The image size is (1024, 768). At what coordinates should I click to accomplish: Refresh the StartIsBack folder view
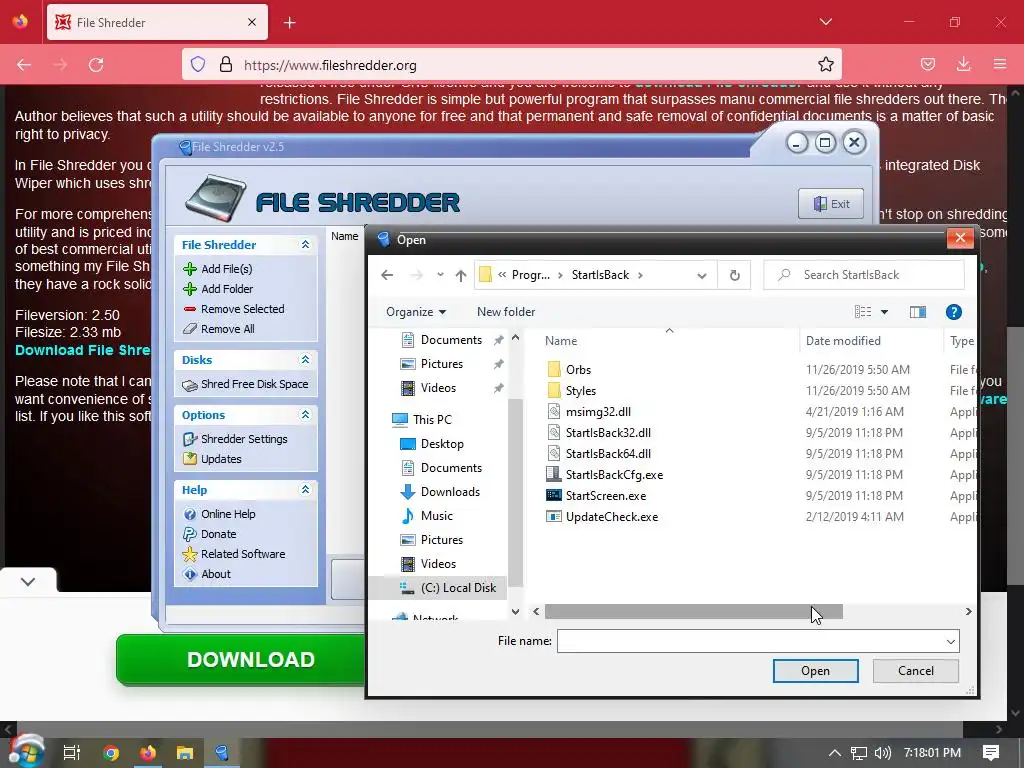pyautogui.click(x=735, y=275)
